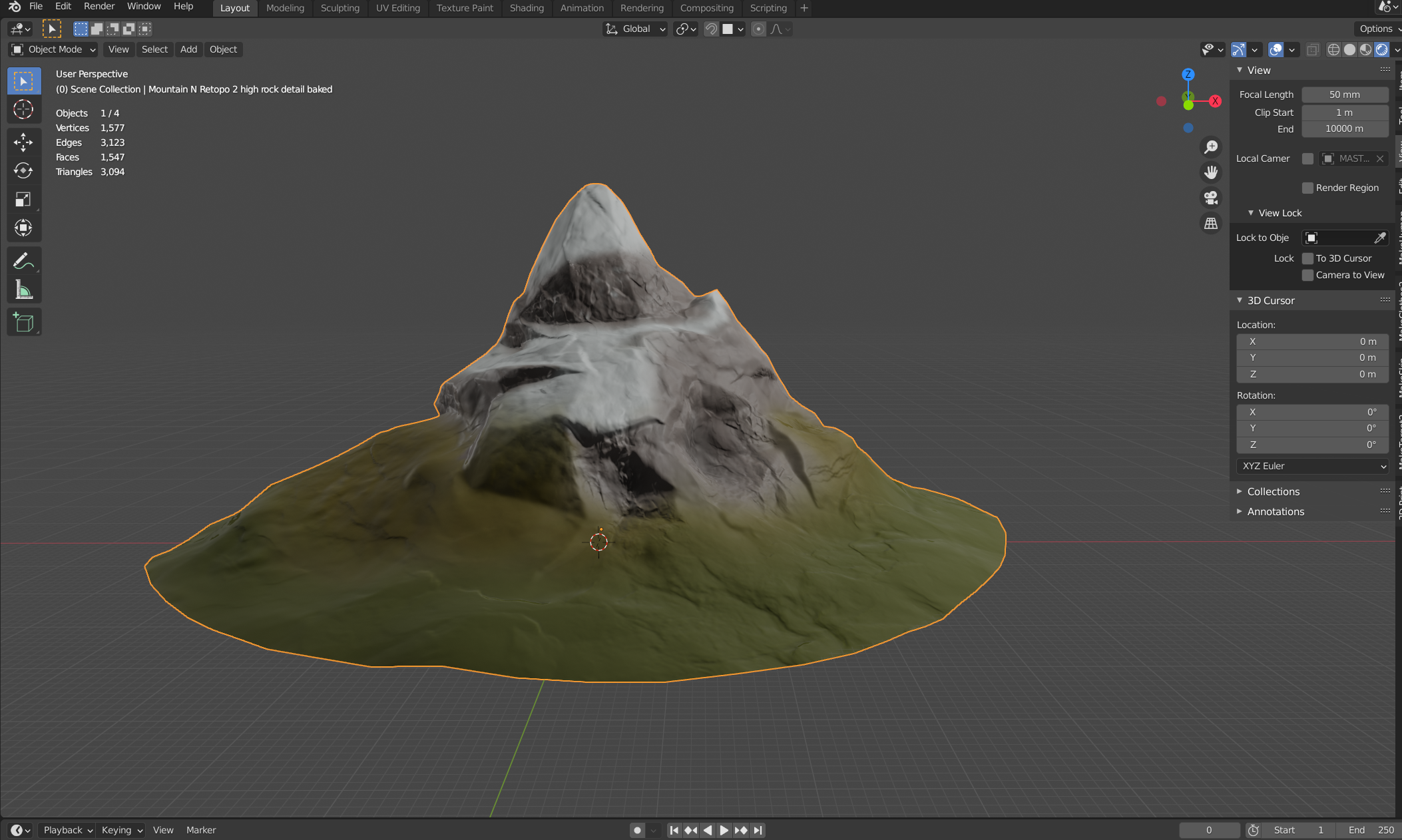Toggle camera view icon in viewport

(x=1211, y=198)
